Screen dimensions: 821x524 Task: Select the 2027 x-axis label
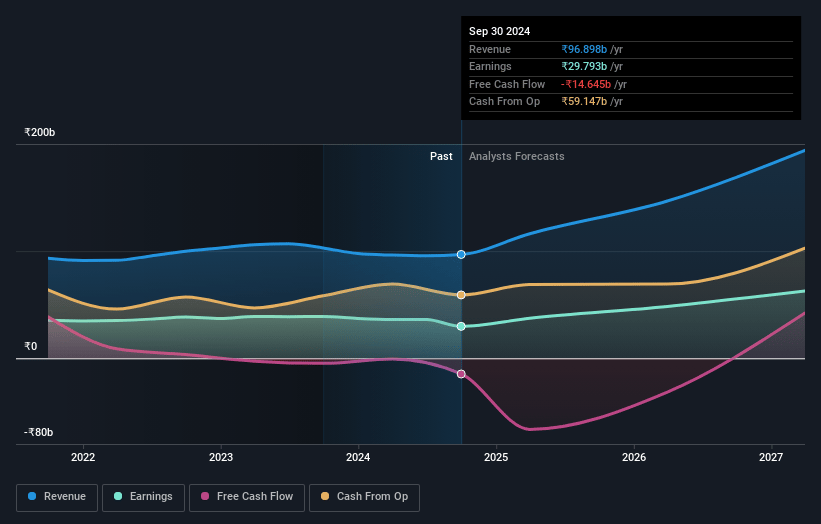[771, 457]
